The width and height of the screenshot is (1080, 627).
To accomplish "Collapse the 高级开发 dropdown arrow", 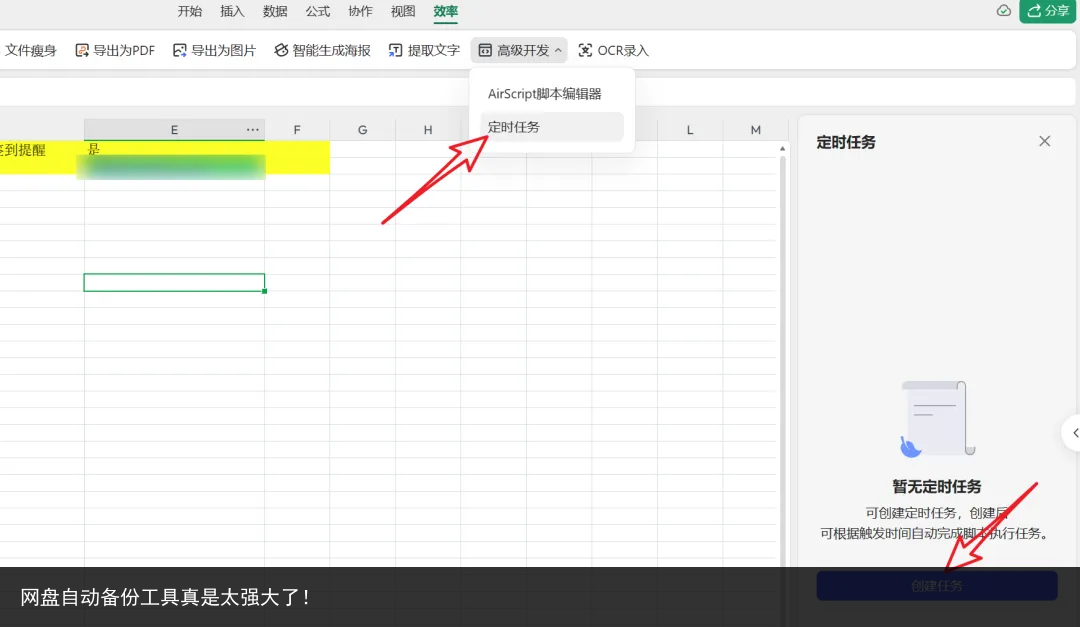I will point(558,50).
